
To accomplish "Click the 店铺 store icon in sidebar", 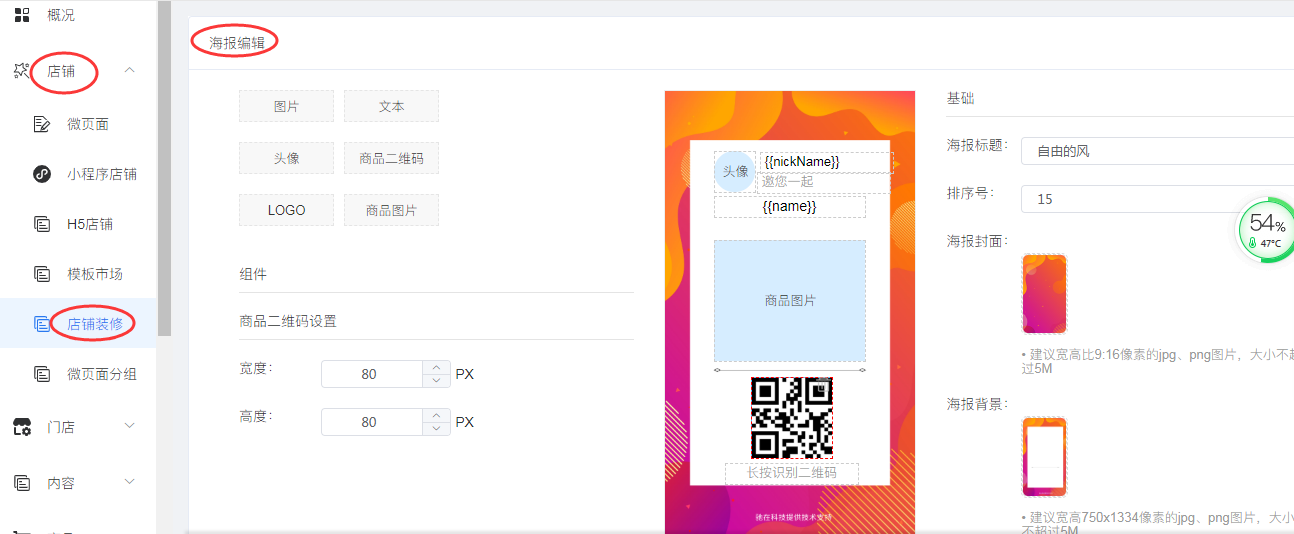I will click(22, 71).
